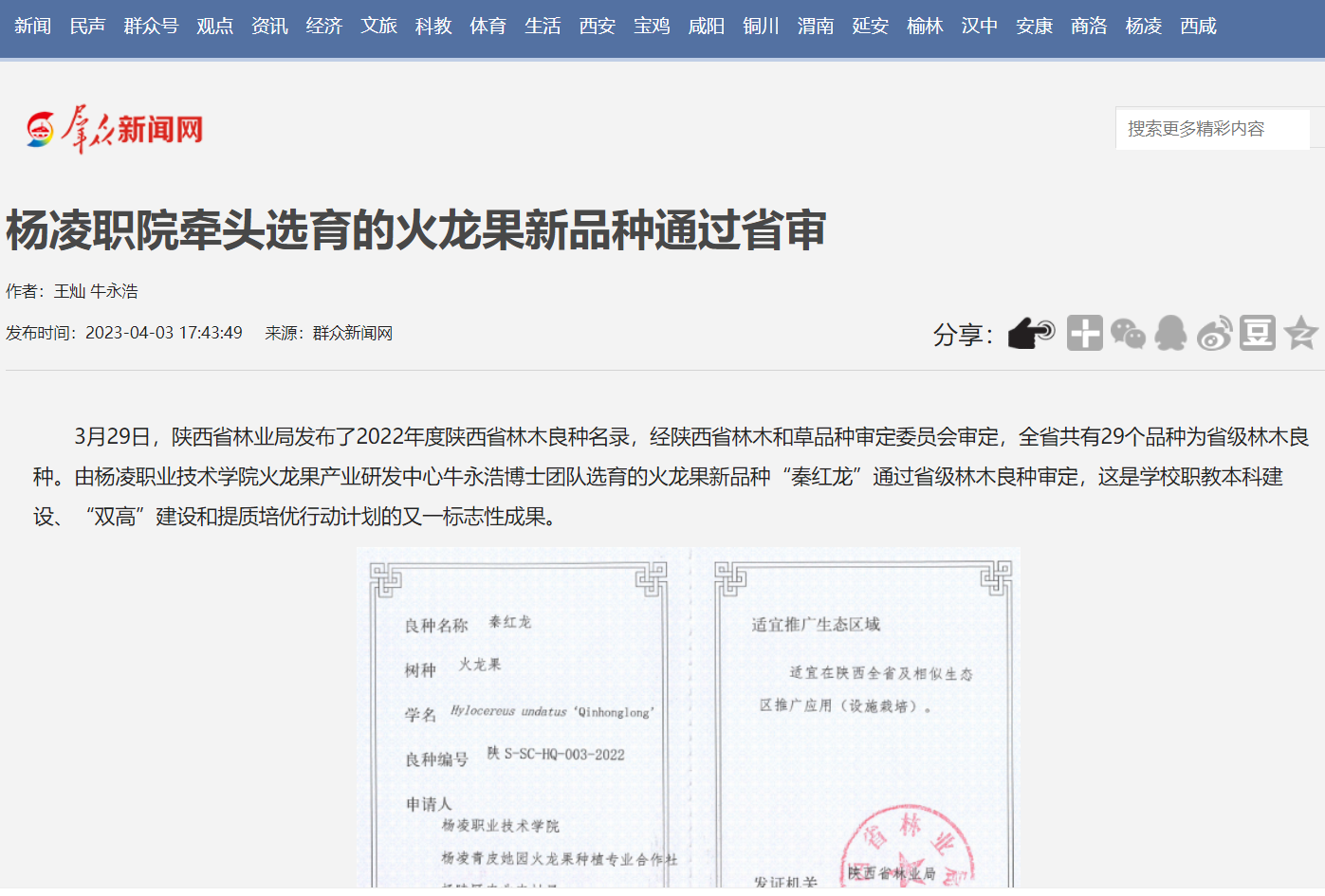Click the pointing hand share icon
Viewport: 1325px width, 896px height.
click(x=1031, y=334)
